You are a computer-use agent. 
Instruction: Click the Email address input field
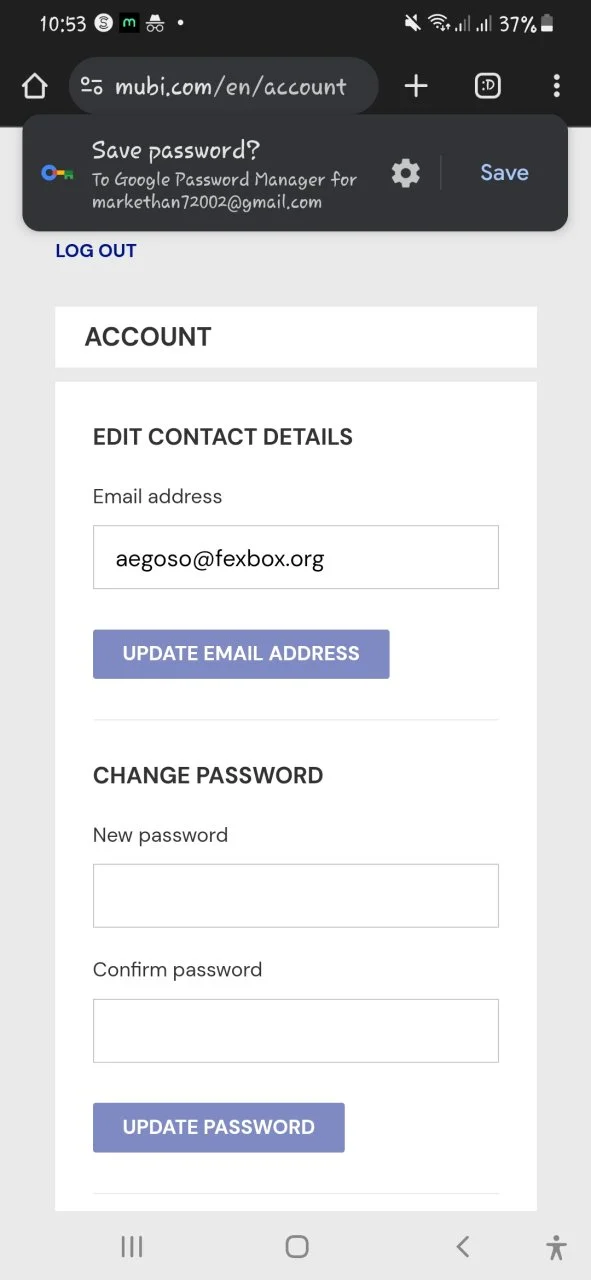(x=296, y=557)
